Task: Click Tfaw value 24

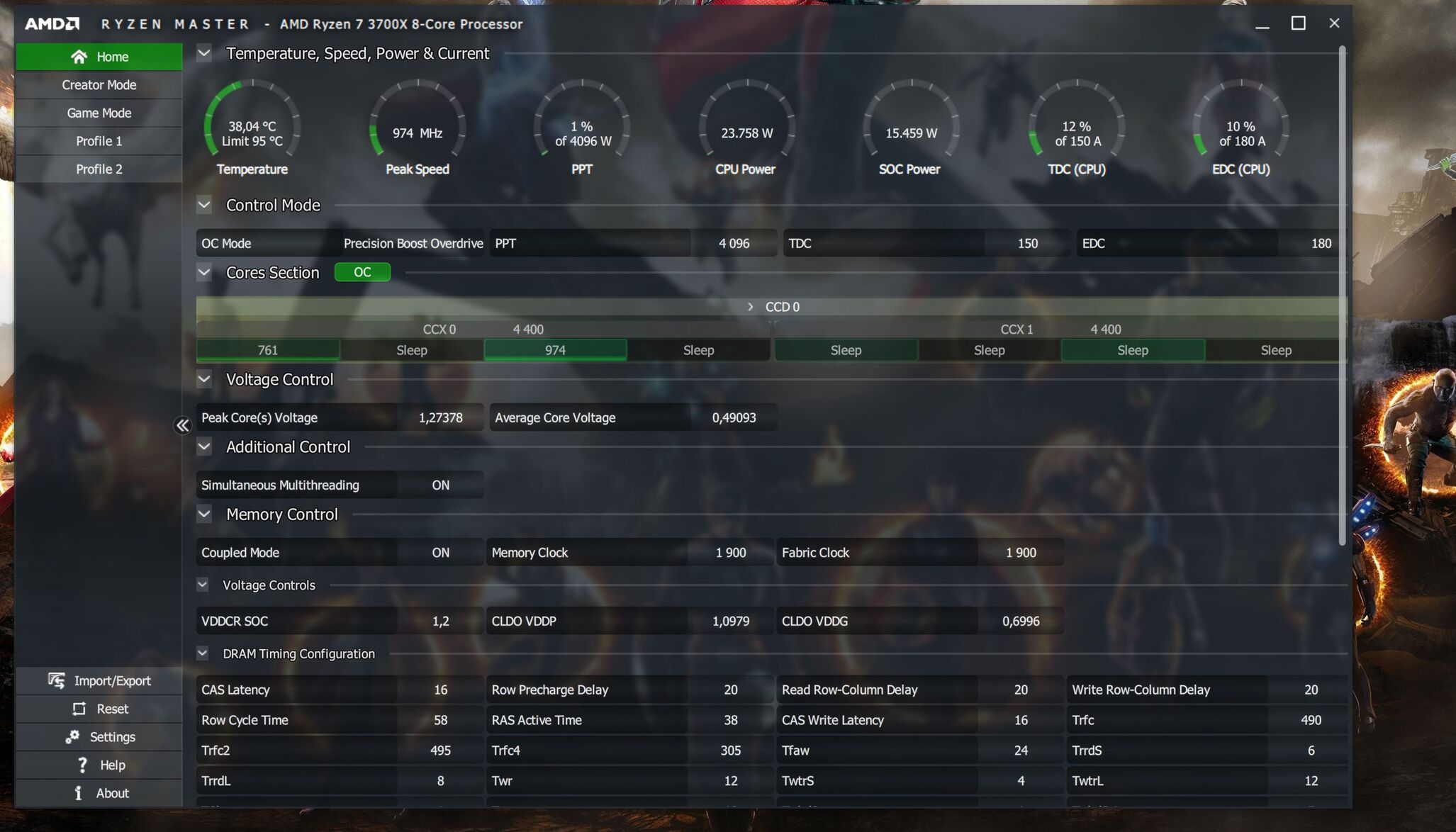Action: [1021, 750]
